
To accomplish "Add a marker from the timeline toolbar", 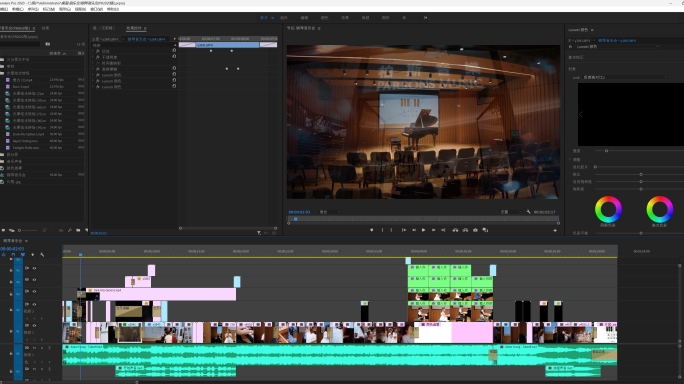I will pos(32,254).
